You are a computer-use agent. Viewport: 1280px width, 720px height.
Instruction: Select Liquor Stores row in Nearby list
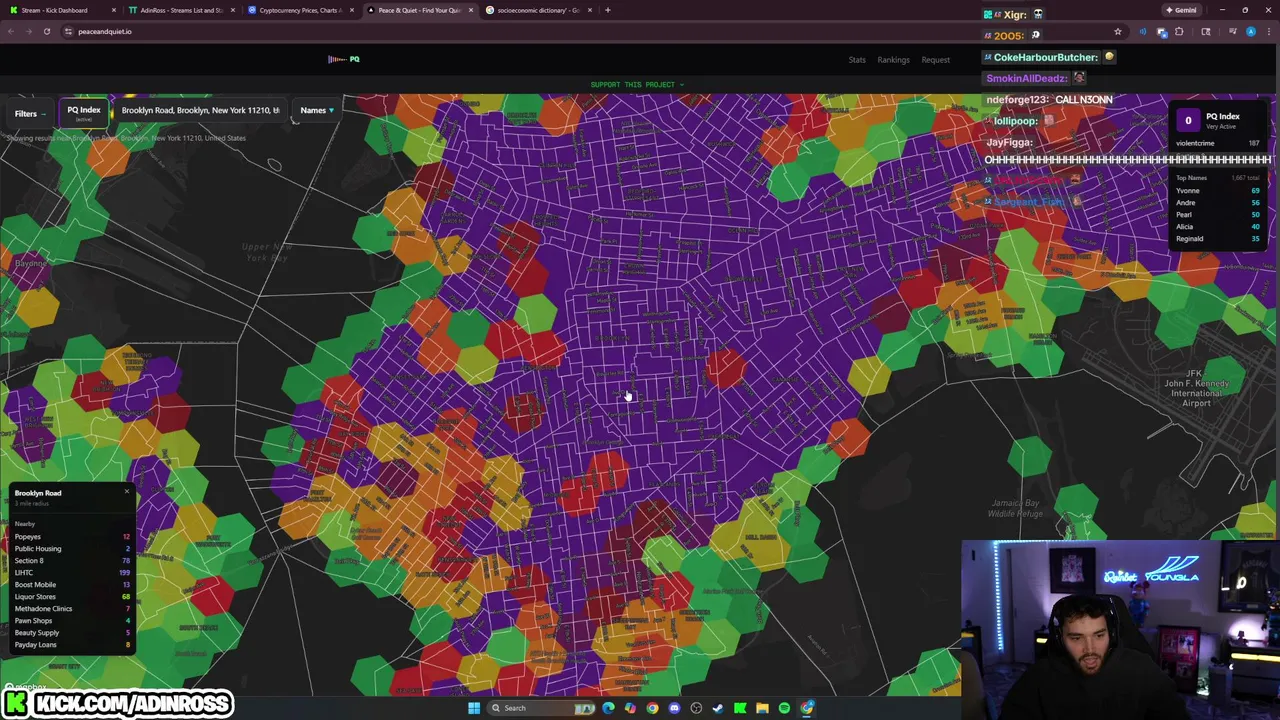(x=72, y=597)
